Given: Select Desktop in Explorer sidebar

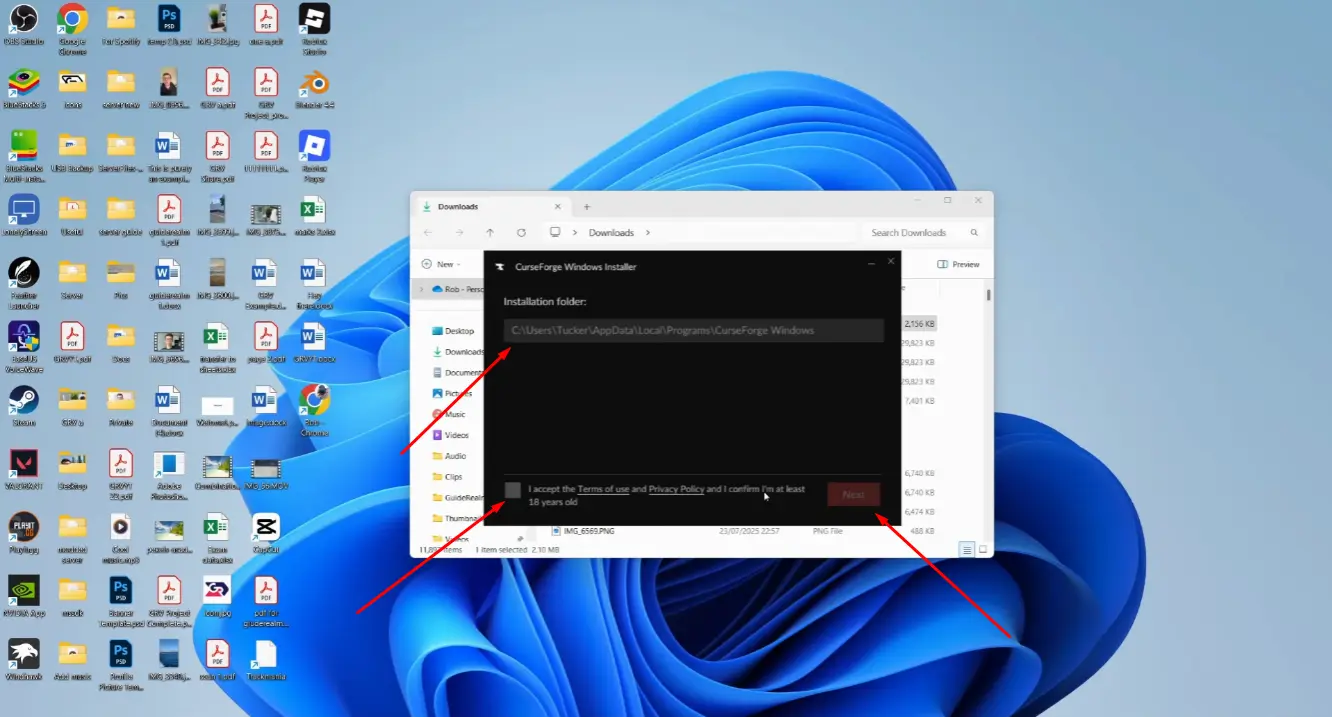Looking at the screenshot, I should [x=452, y=330].
